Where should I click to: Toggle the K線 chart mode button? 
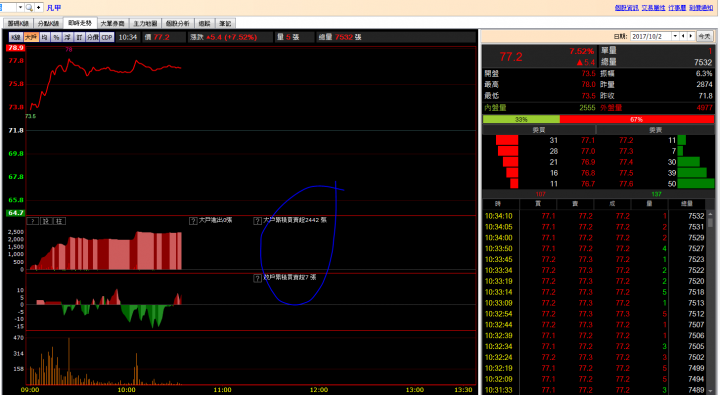[x=16, y=37]
